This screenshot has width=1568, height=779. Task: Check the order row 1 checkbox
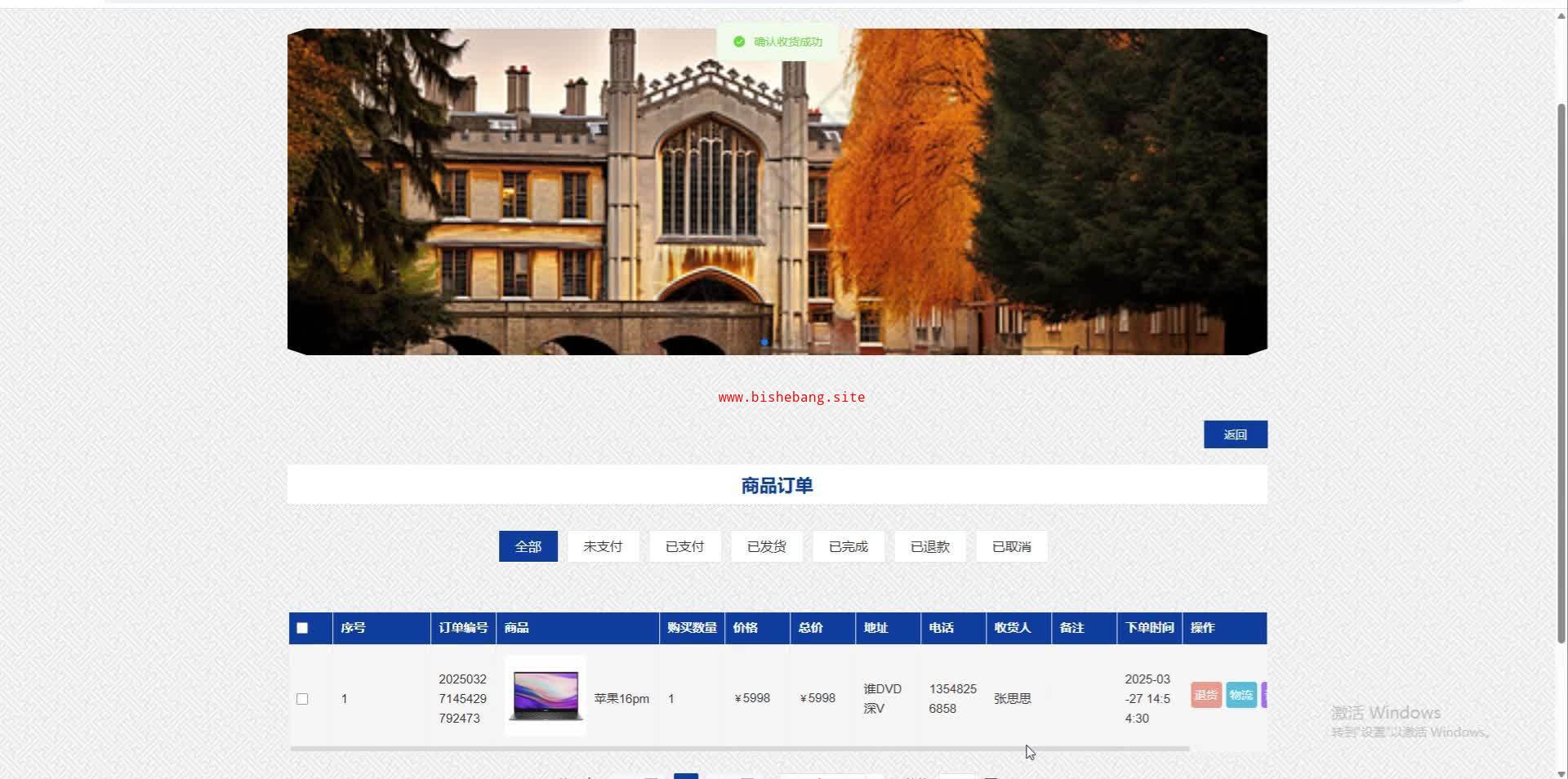pyautogui.click(x=302, y=699)
